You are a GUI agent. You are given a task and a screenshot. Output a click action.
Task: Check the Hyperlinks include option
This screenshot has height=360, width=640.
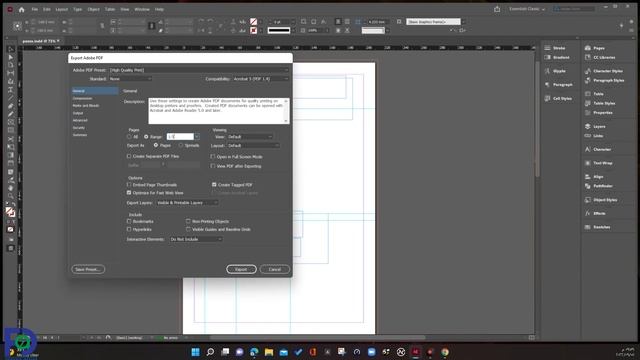(129, 229)
